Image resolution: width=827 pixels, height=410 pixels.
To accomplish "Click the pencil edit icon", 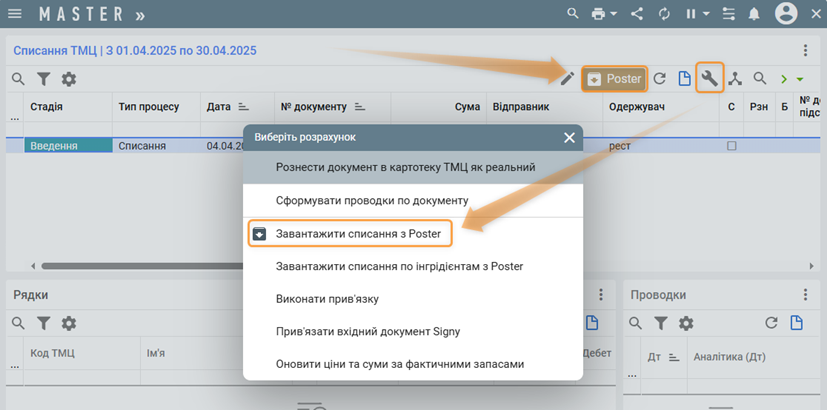I will [x=567, y=78].
